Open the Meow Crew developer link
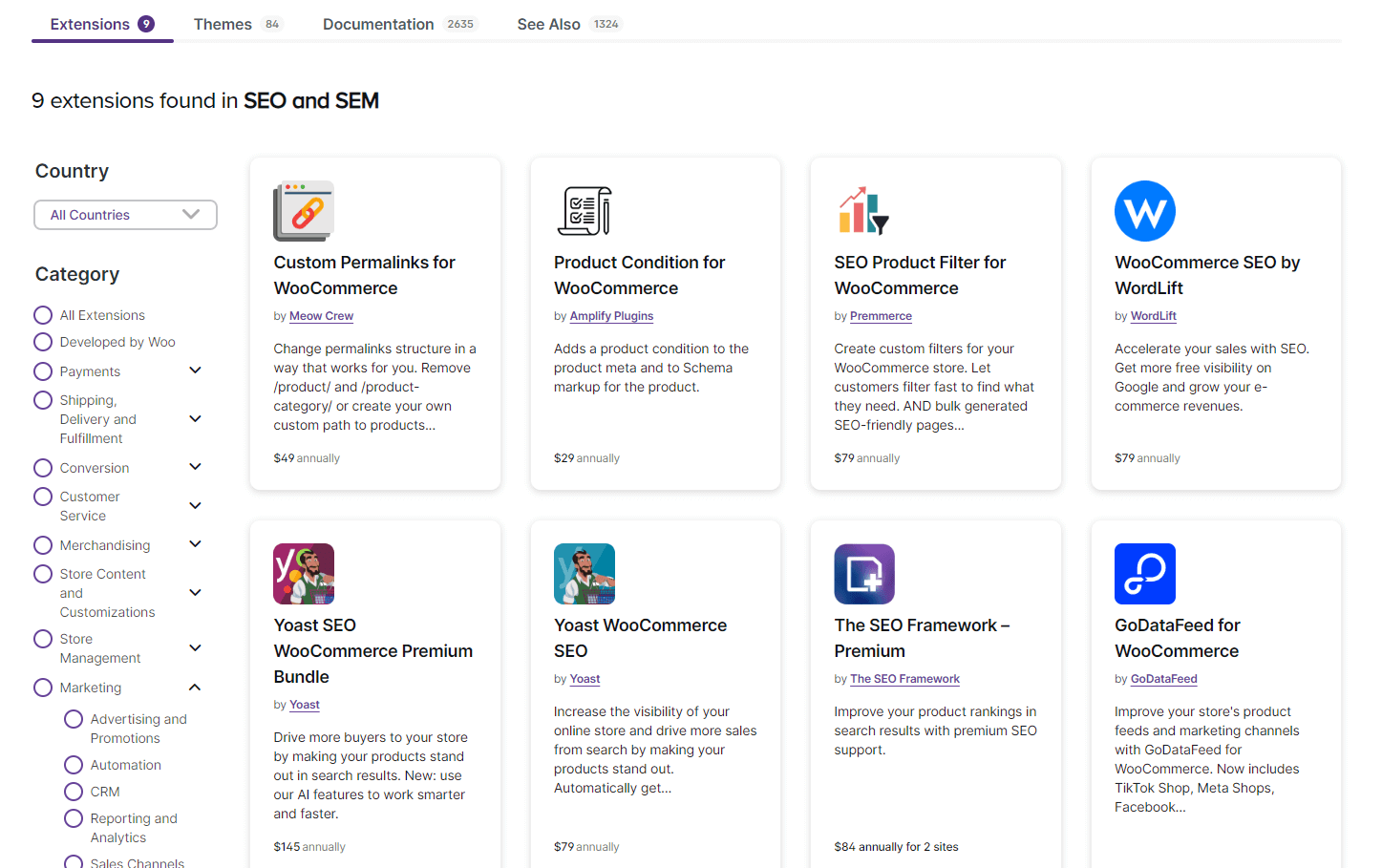Screen dimensions: 1382x868 321,316
